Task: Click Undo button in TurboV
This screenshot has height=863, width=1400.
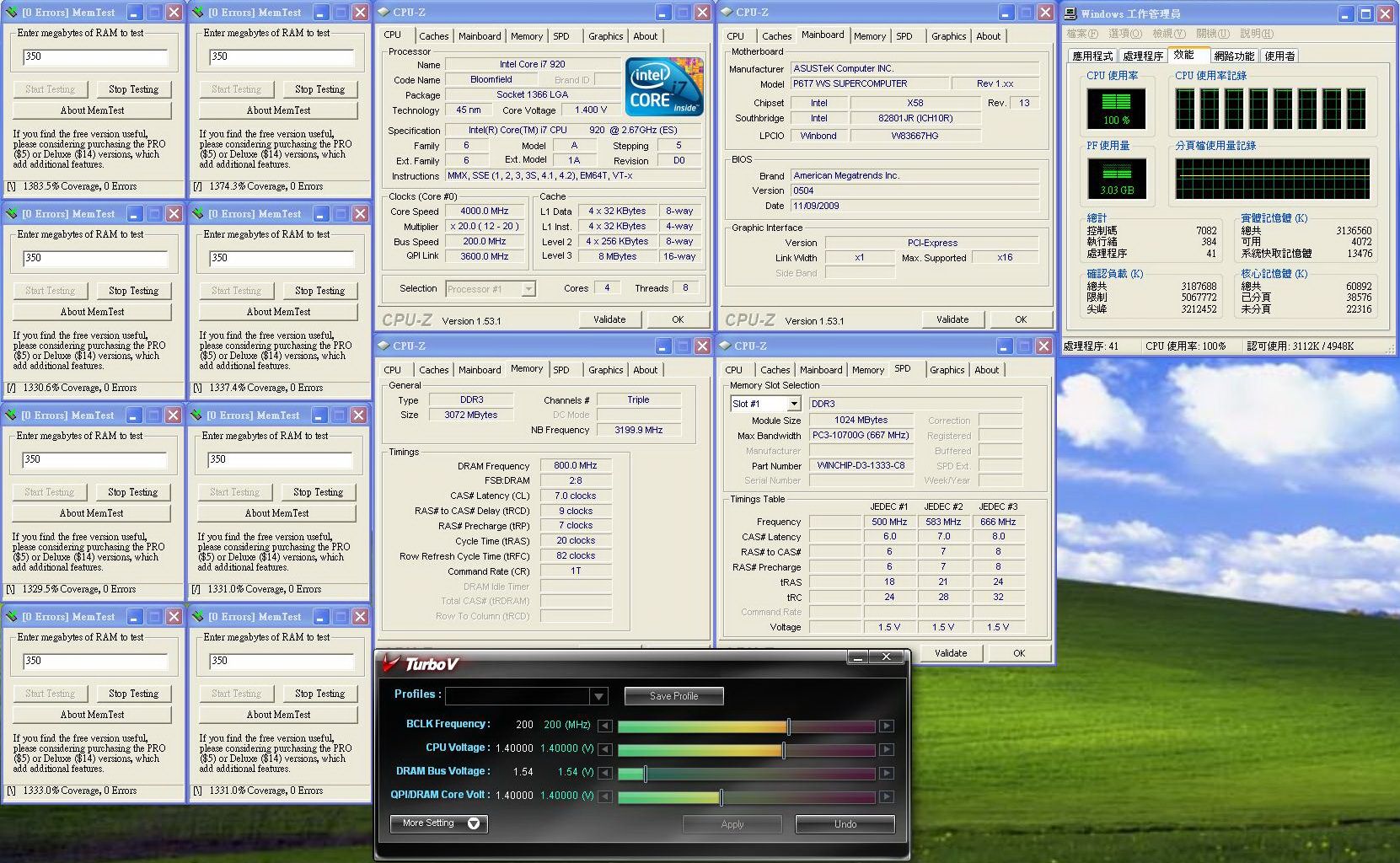Action: [845, 824]
